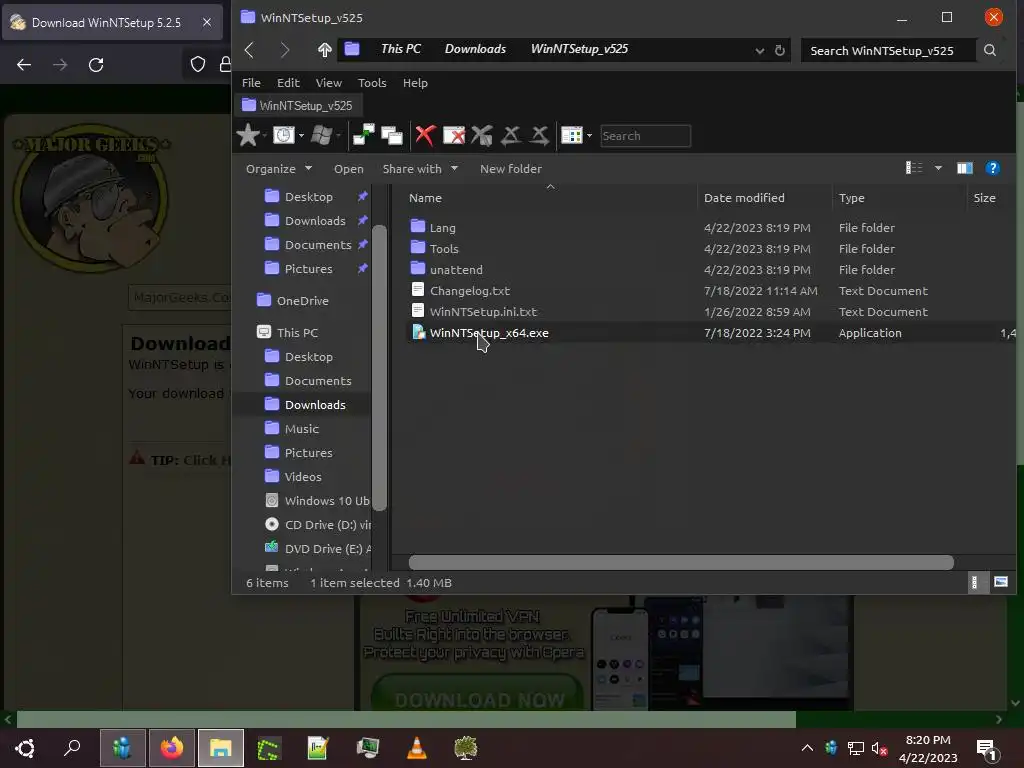The width and height of the screenshot is (1024, 768).
Task: Reload the page in the browser window
Action: point(96,65)
